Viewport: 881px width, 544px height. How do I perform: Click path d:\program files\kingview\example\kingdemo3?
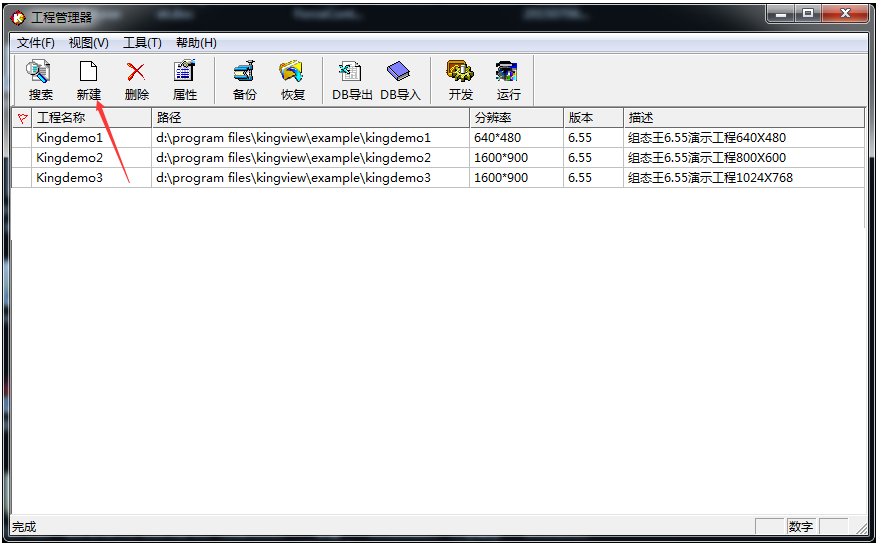pos(293,178)
